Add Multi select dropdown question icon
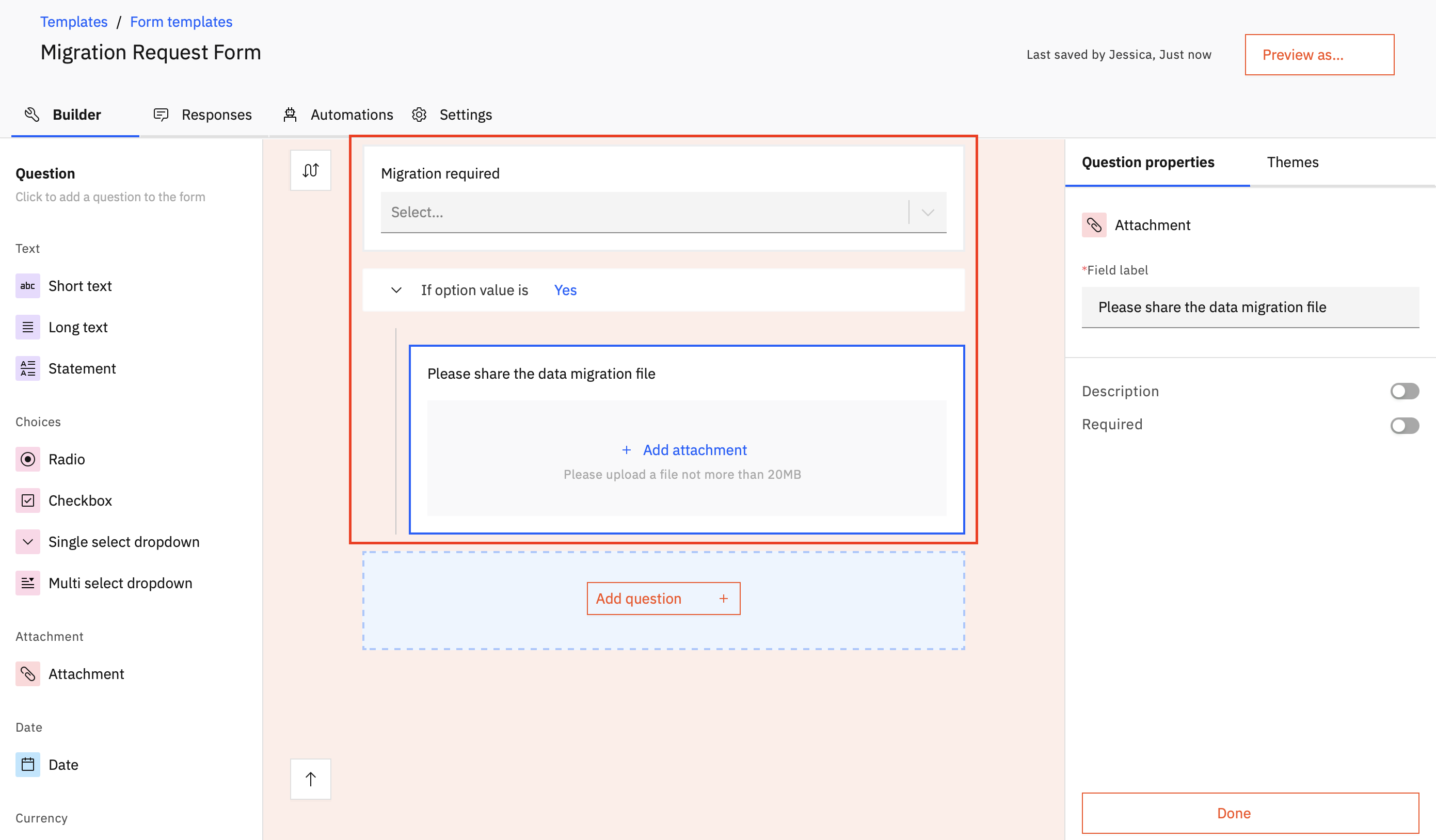The image size is (1436, 840). click(x=27, y=583)
